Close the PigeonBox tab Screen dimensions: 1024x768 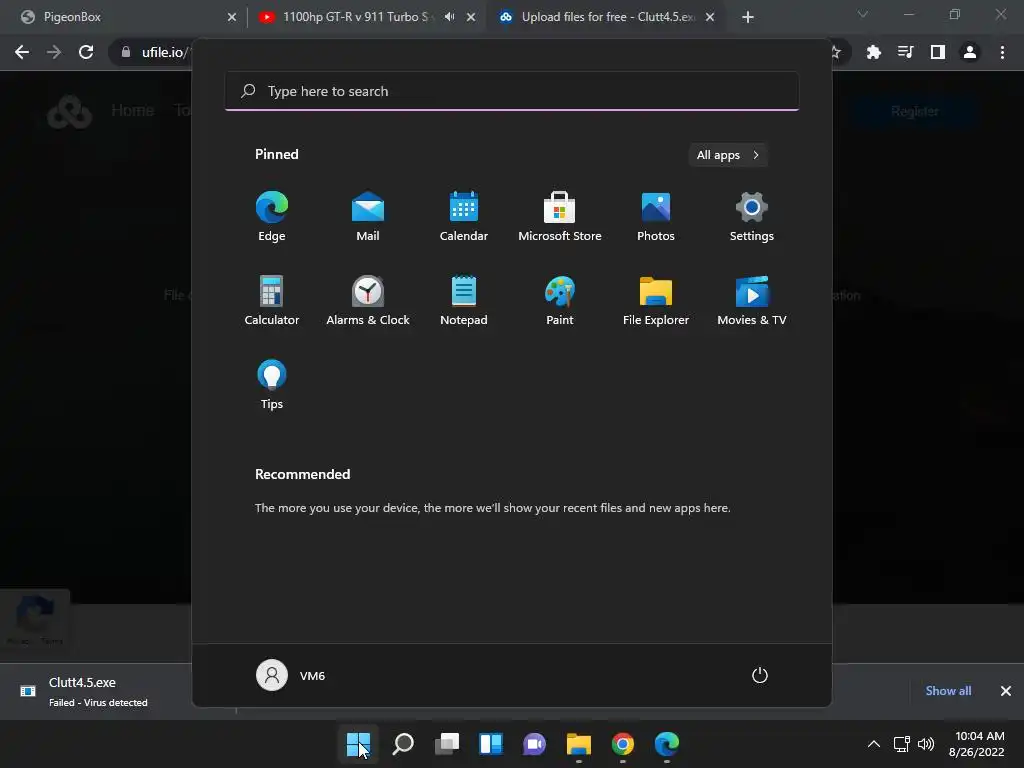[232, 17]
